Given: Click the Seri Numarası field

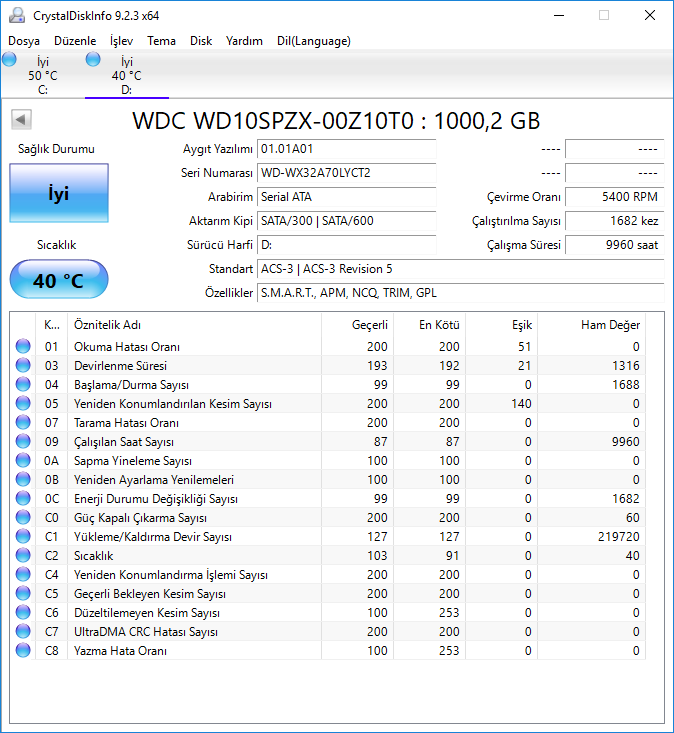Looking at the screenshot, I should (x=346, y=173).
